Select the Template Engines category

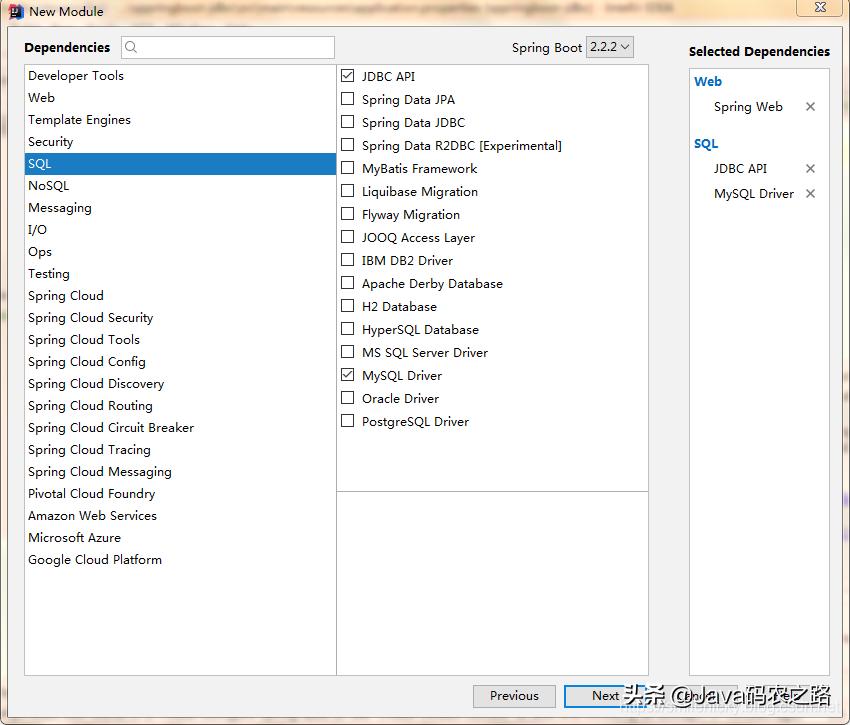pyautogui.click(x=79, y=120)
